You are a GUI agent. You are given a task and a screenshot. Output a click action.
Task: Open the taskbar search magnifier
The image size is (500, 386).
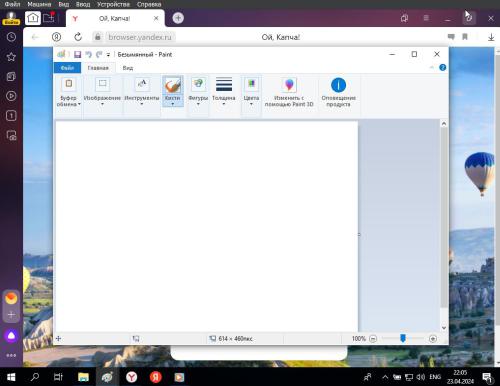pyautogui.click(x=35, y=377)
